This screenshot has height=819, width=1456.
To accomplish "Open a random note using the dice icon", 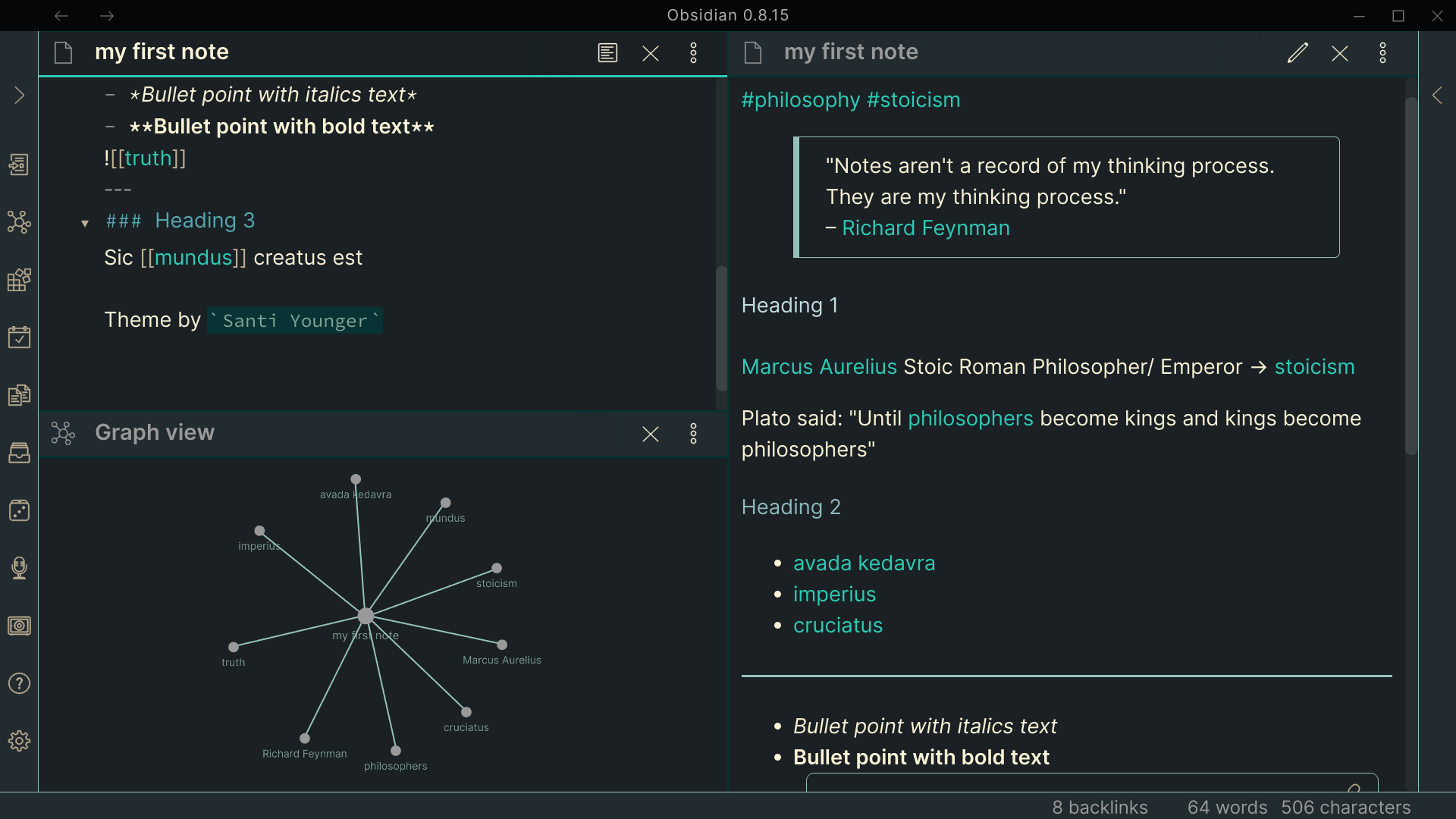I will click(19, 510).
